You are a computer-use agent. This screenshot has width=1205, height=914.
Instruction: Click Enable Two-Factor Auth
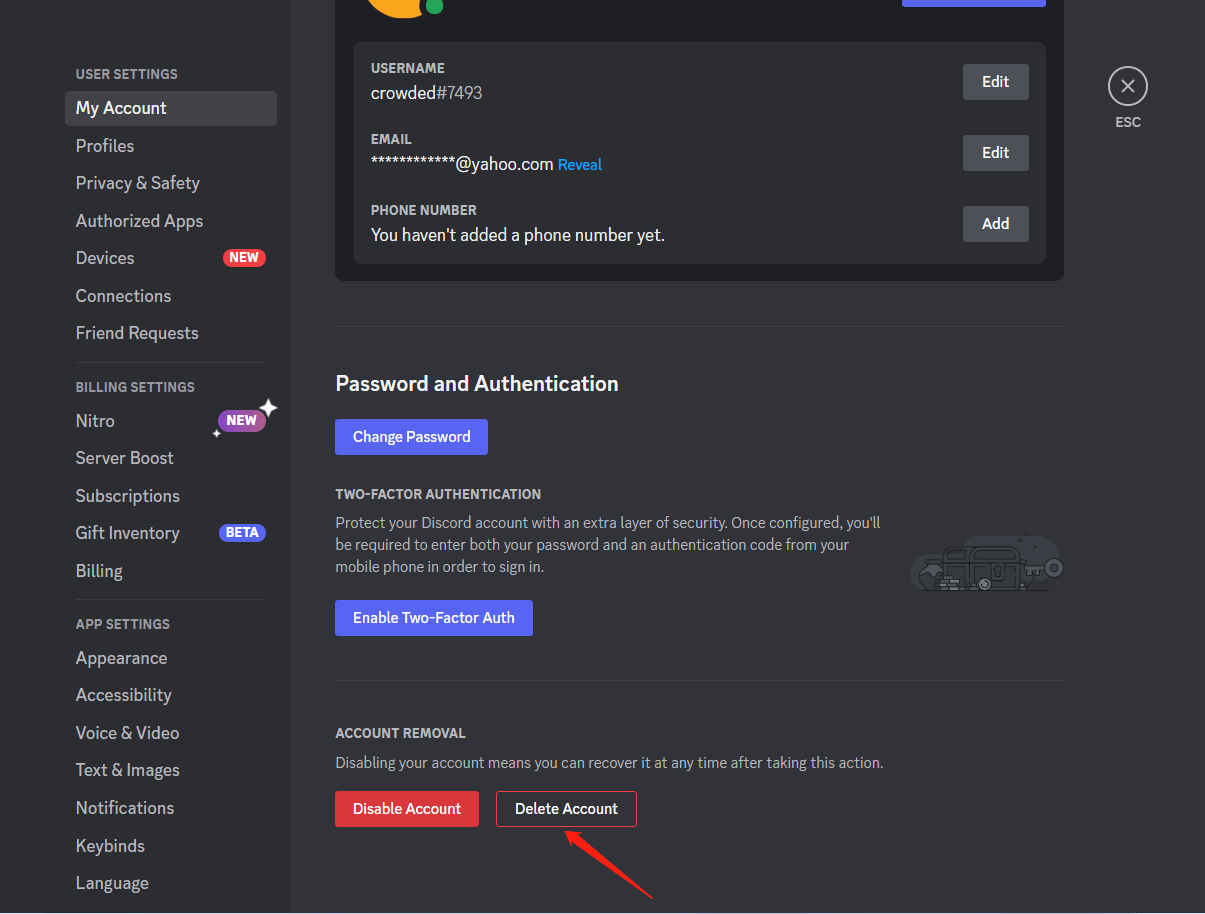pyautogui.click(x=434, y=618)
